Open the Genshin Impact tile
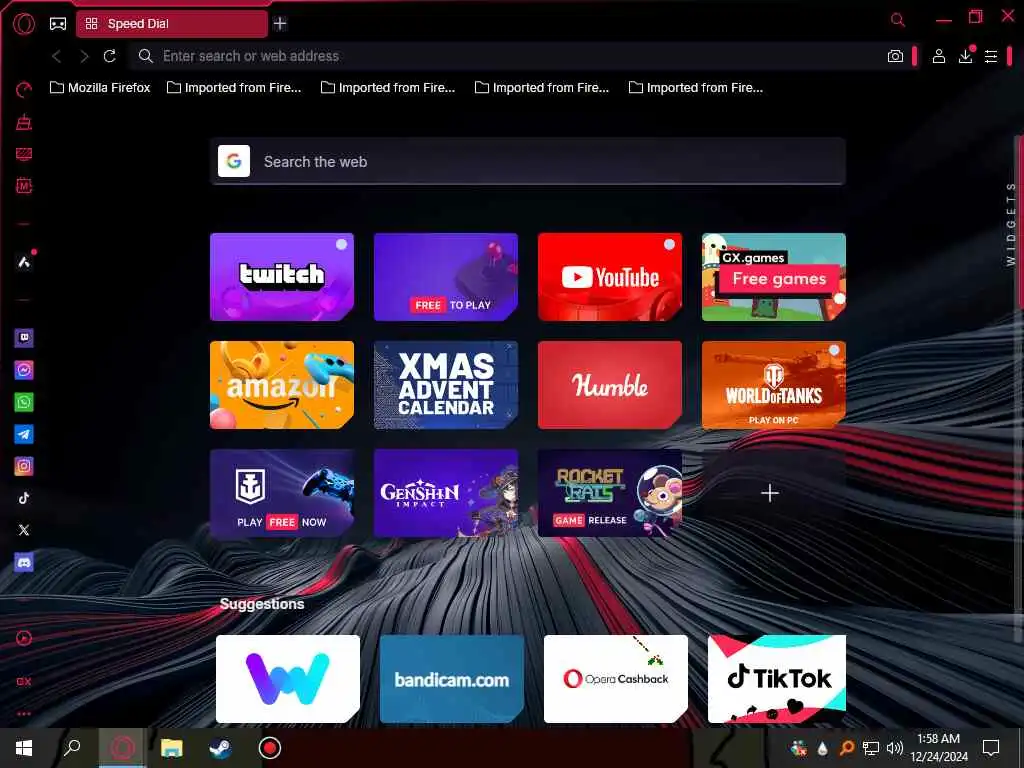Viewport: 1024px width, 768px height. click(x=445, y=493)
